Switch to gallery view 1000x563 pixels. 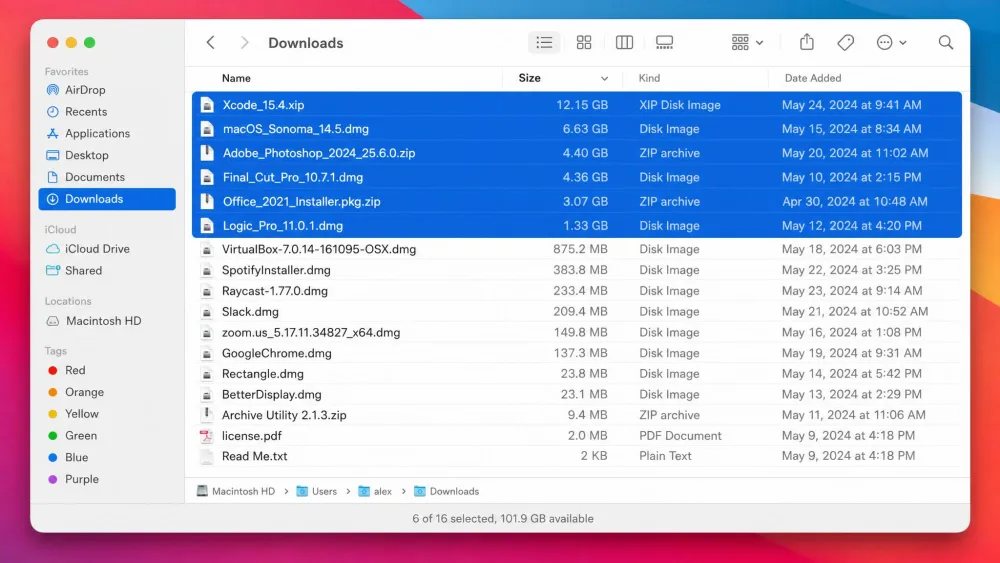665,43
